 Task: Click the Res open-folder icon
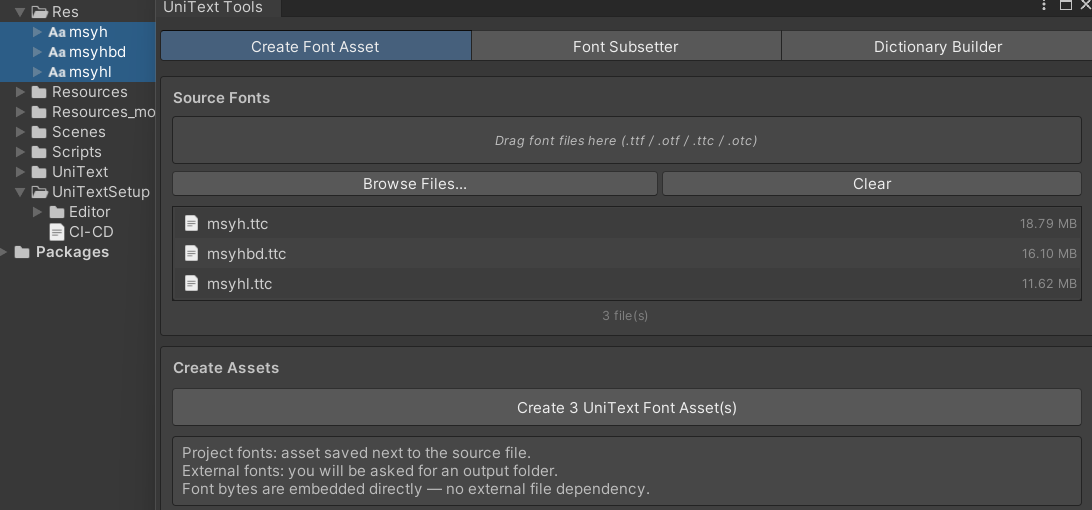click(40, 12)
